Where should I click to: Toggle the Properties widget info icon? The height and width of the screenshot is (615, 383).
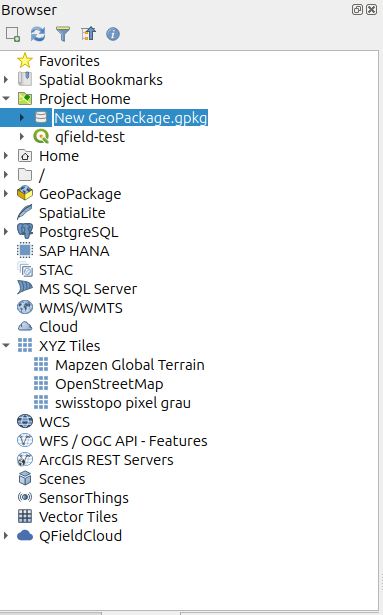(113, 34)
